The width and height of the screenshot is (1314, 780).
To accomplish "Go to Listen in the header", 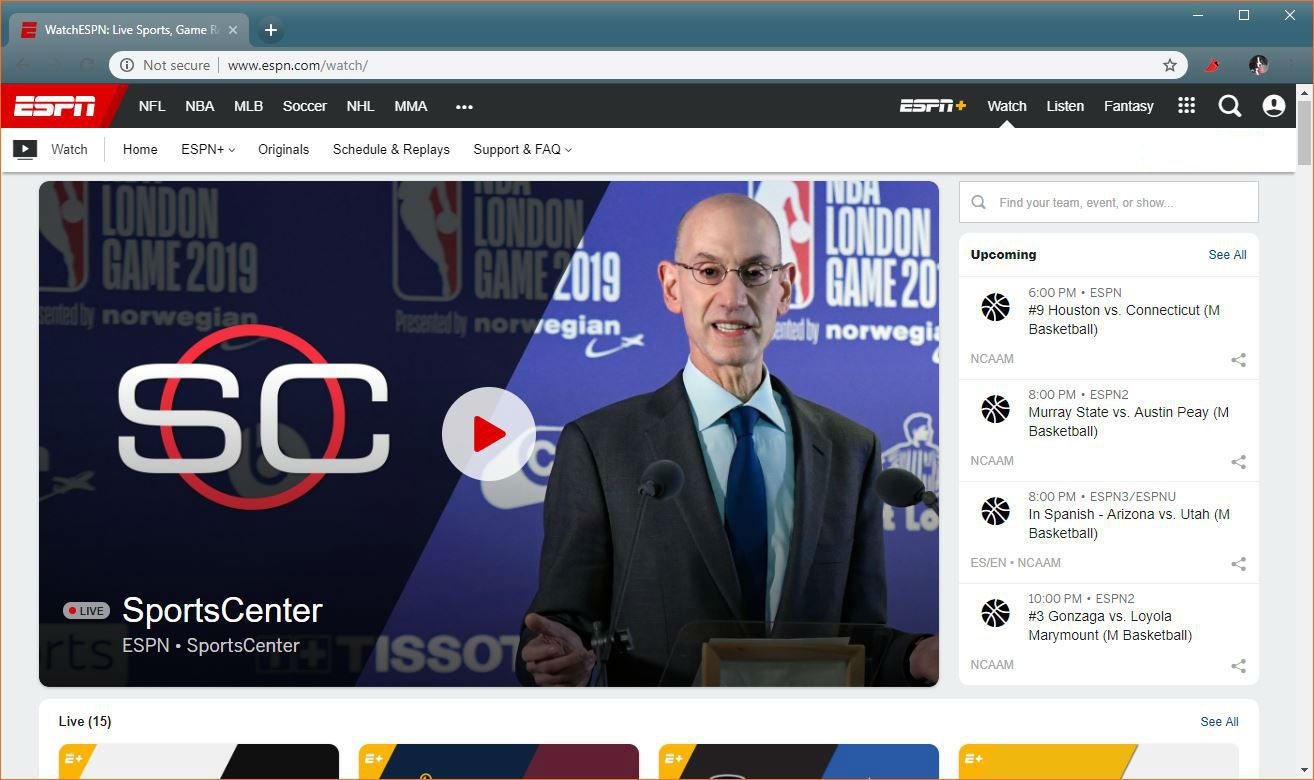I will click(x=1065, y=106).
